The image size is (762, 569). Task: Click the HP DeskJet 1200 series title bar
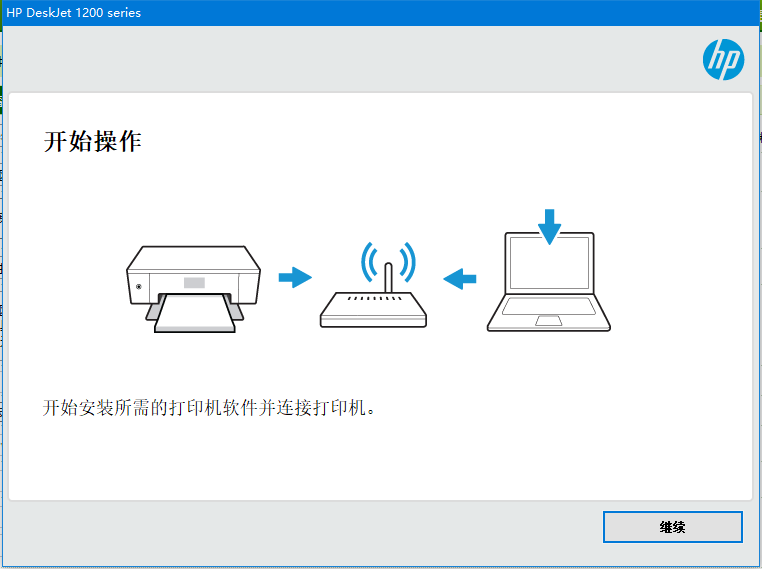(x=381, y=13)
